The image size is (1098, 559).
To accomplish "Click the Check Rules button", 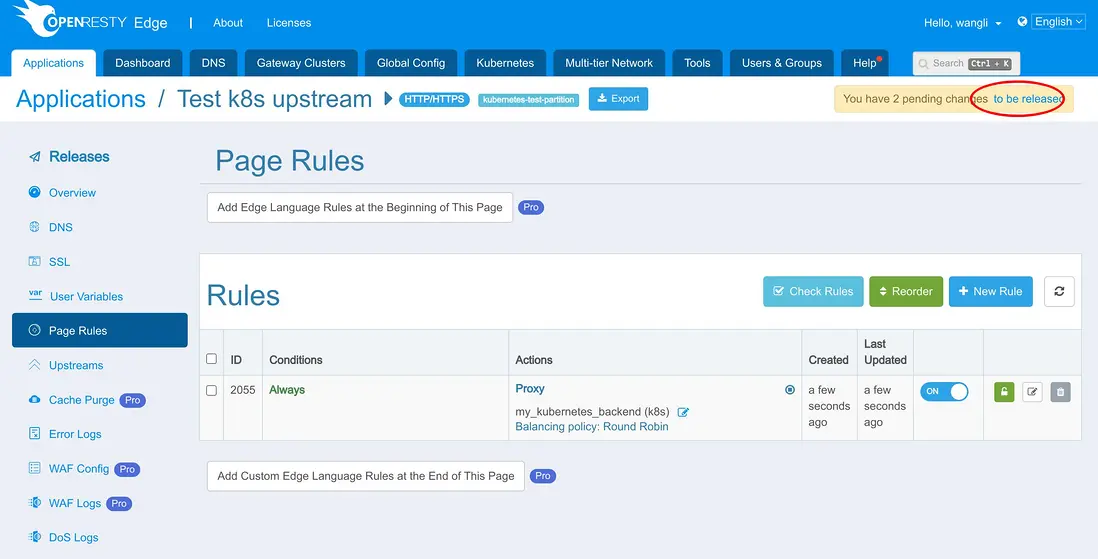I will (x=813, y=291).
